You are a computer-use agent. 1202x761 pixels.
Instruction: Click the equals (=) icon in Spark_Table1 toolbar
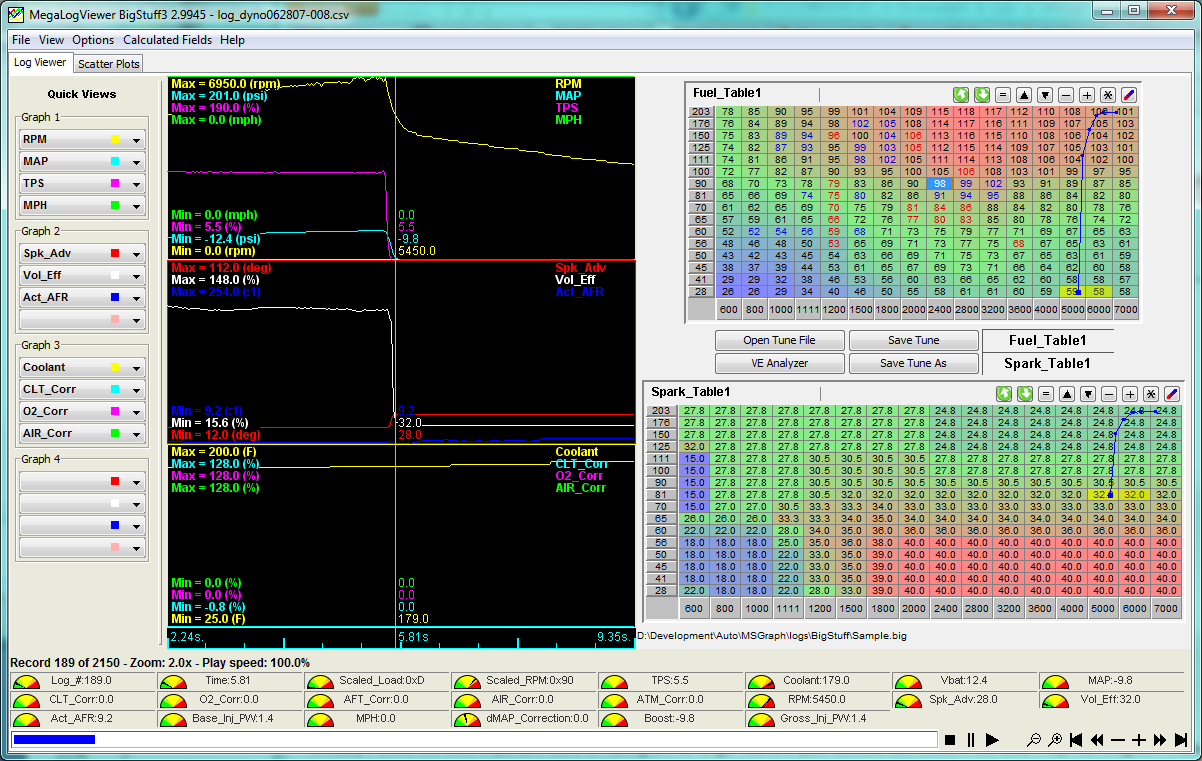(1045, 393)
